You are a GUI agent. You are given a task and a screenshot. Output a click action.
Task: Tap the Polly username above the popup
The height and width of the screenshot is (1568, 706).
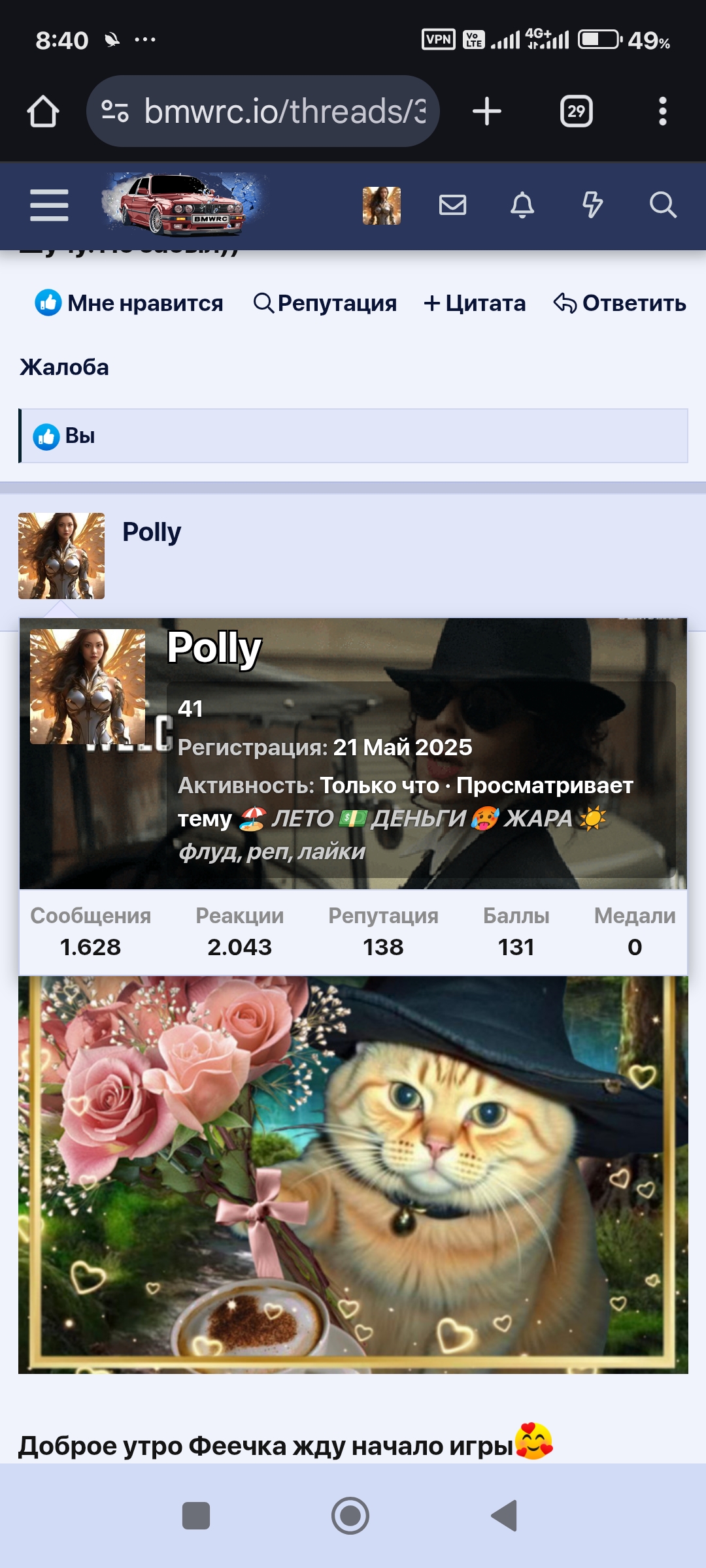[x=152, y=532]
